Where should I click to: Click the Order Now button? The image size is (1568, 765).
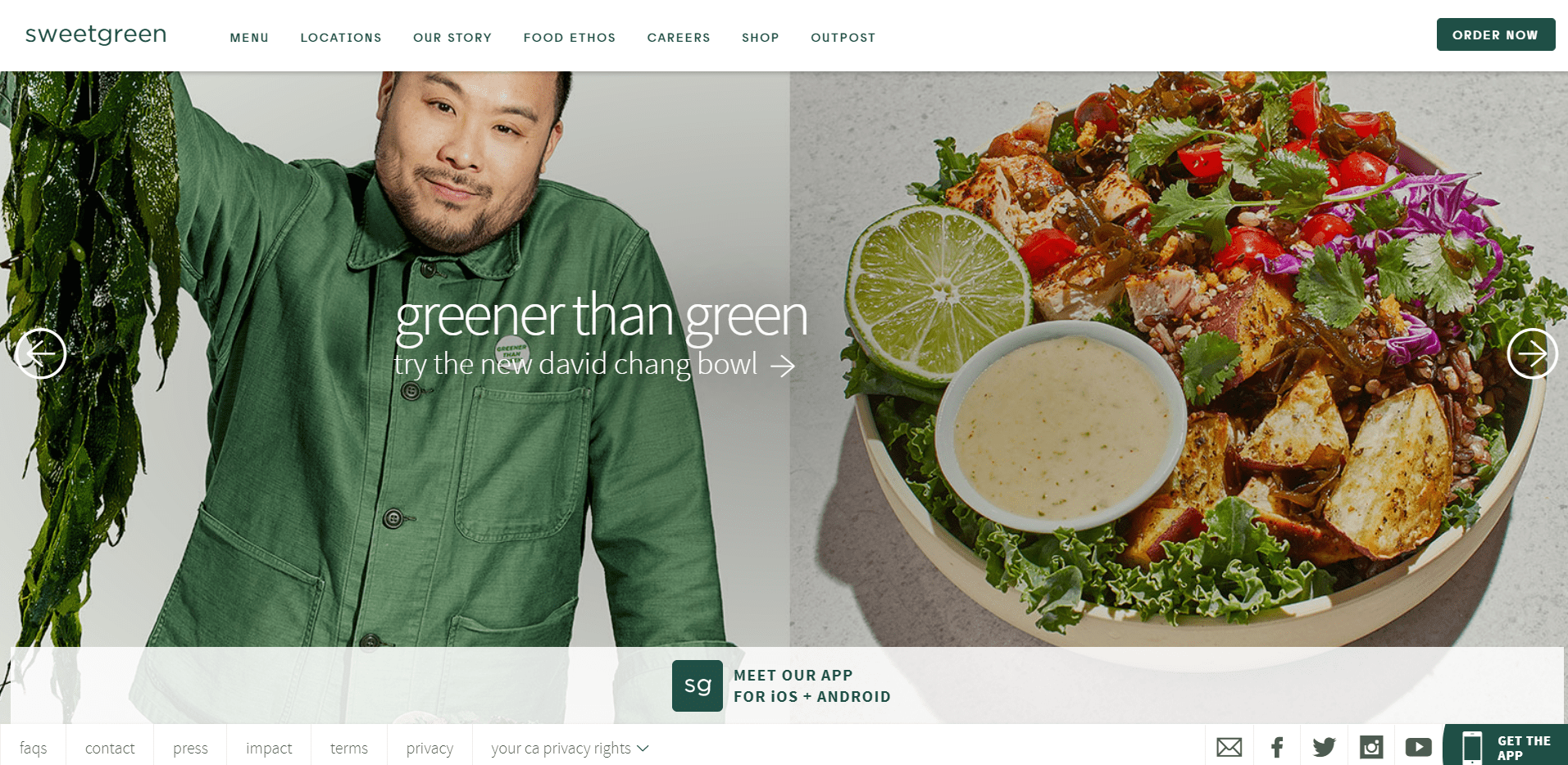pos(1496,34)
